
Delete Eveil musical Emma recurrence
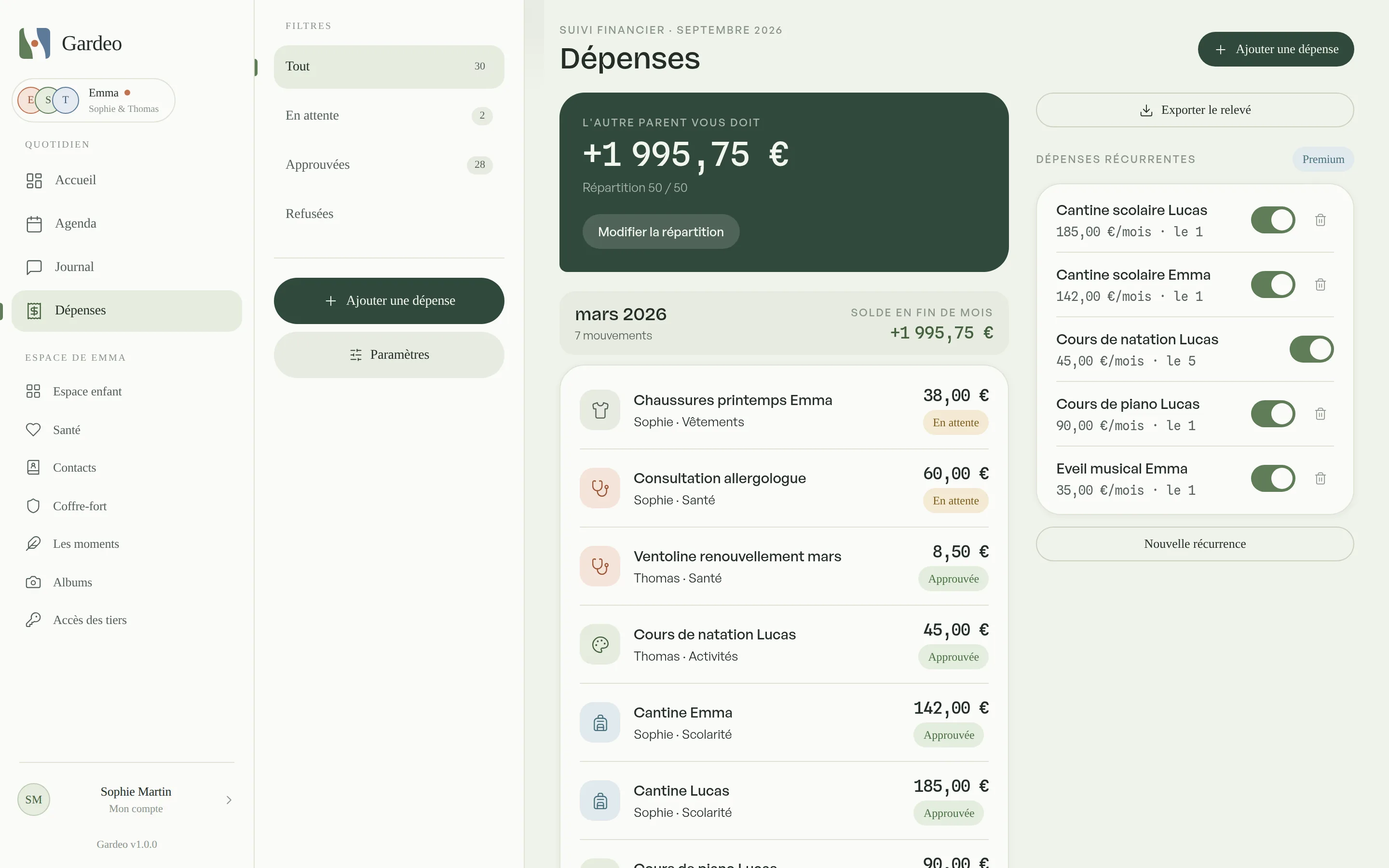[1320, 478]
